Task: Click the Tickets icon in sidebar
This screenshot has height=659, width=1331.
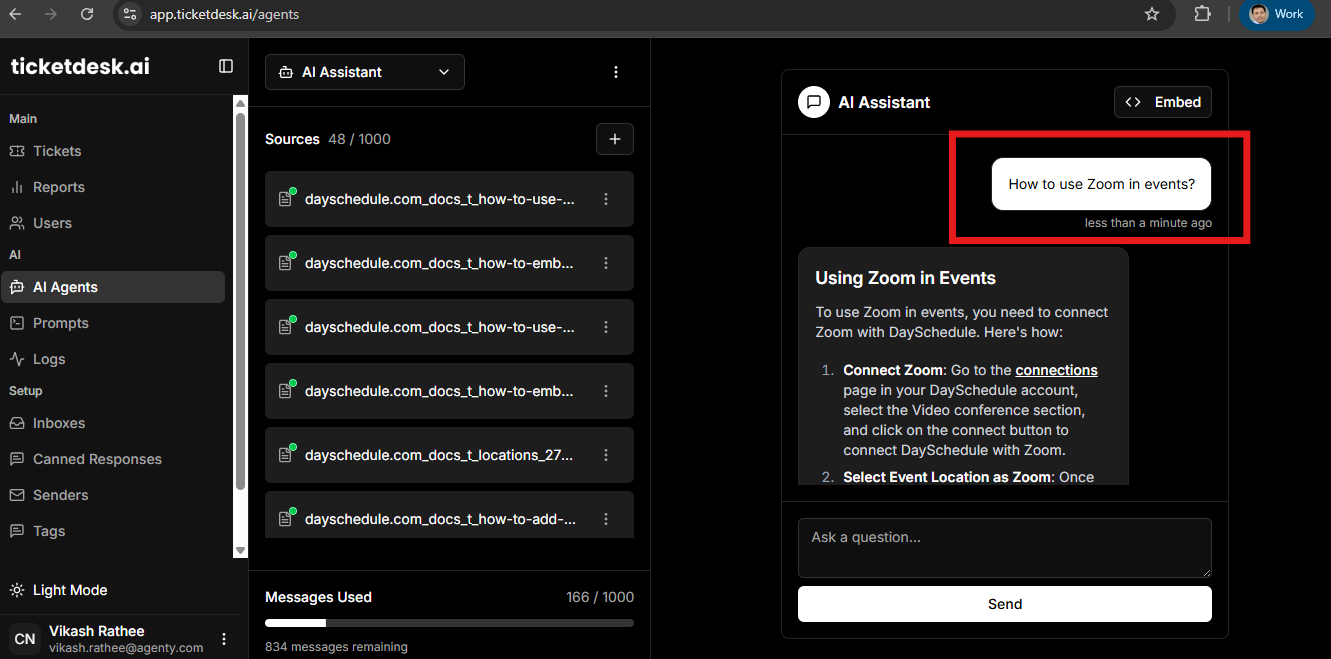Action: [x=17, y=151]
